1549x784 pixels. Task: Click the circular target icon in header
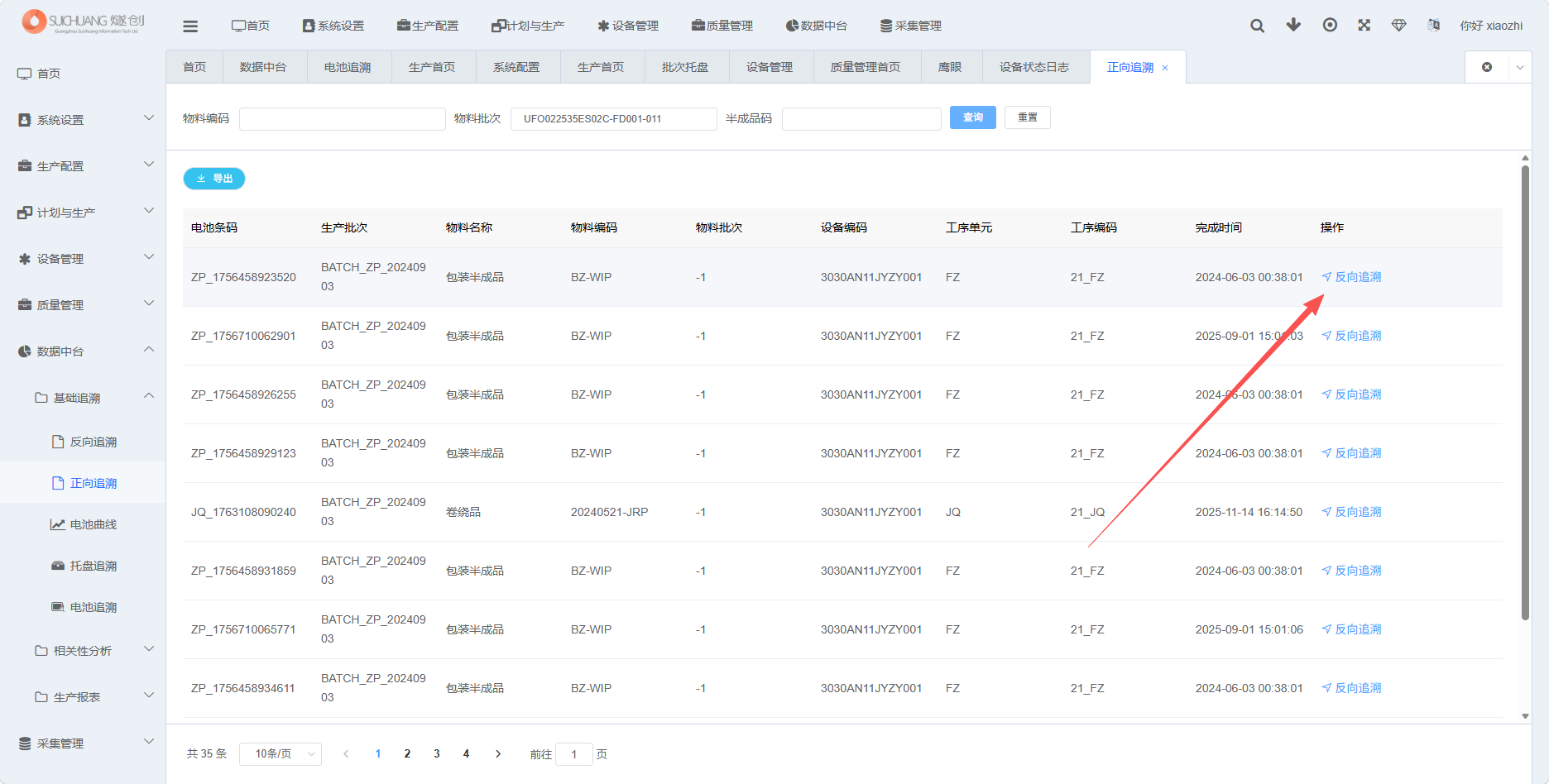(x=1330, y=25)
